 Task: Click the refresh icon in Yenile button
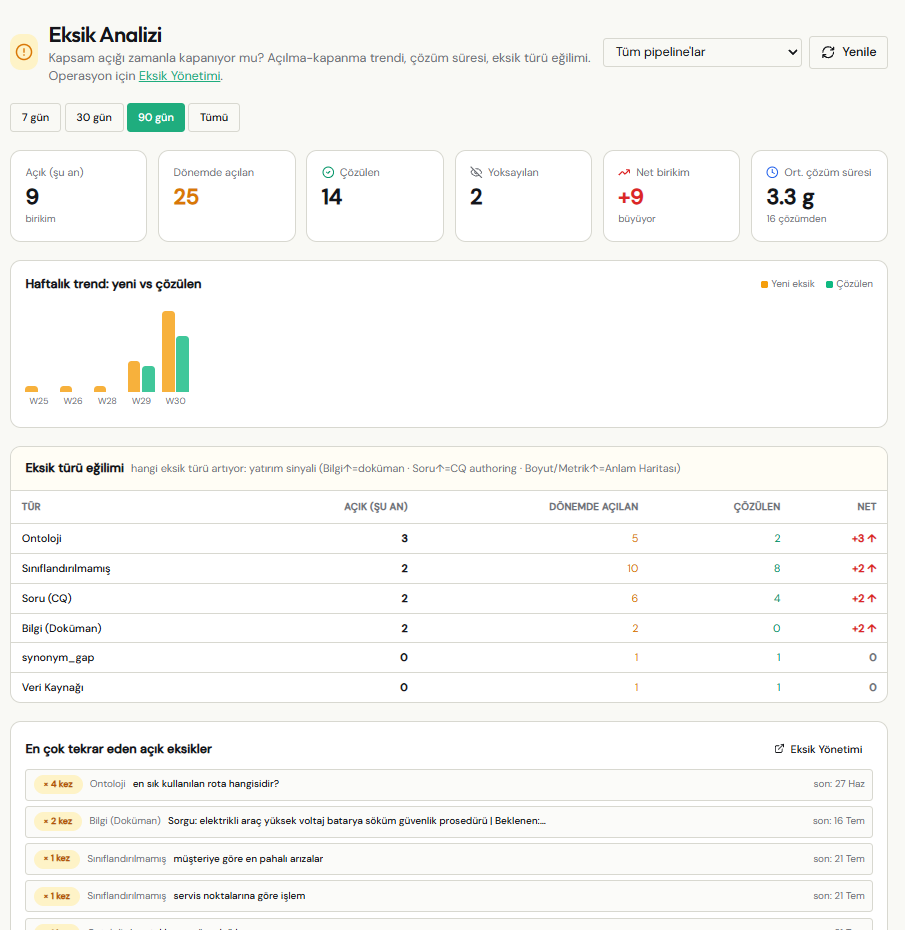coord(828,52)
